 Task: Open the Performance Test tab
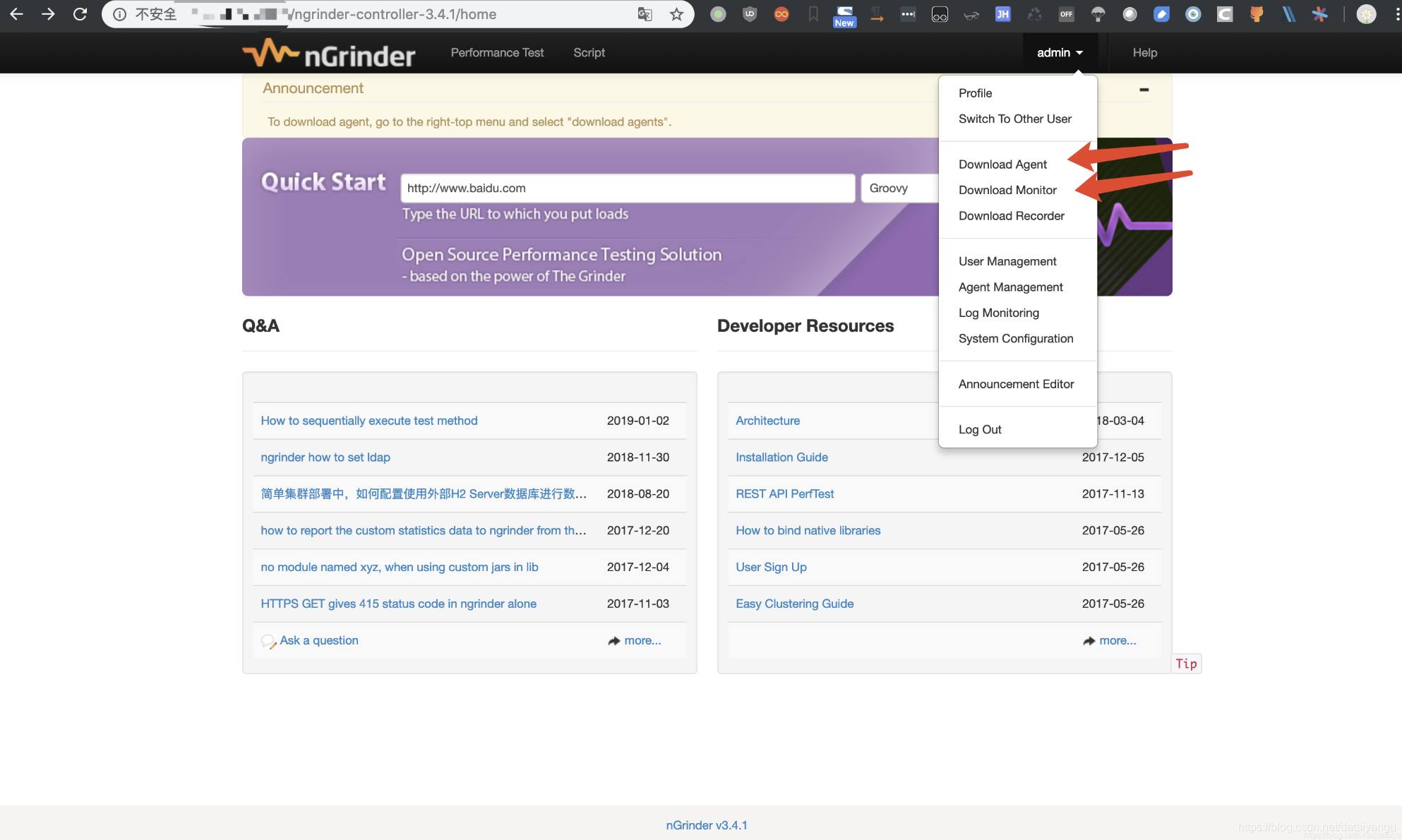(497, 53)
